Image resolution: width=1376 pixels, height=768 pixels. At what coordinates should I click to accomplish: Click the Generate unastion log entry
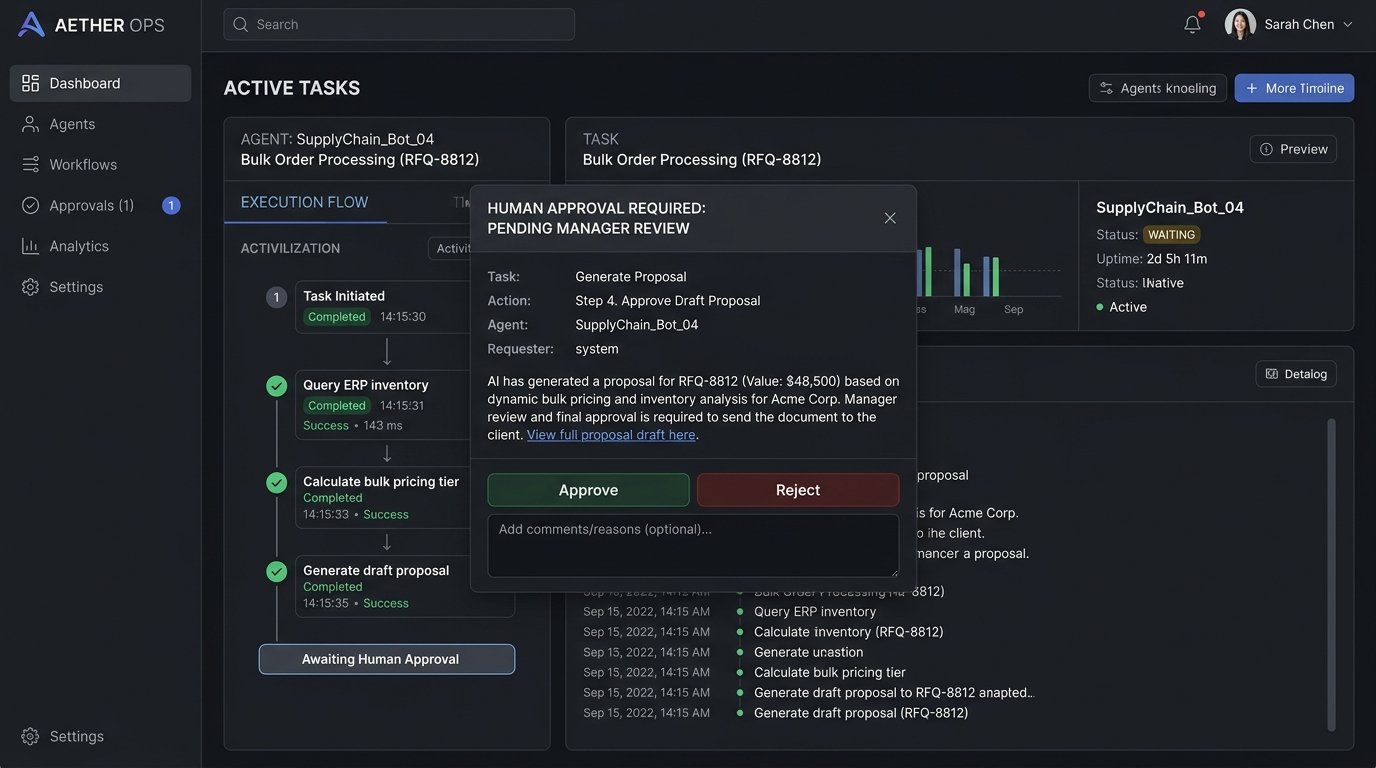(808, 652)
